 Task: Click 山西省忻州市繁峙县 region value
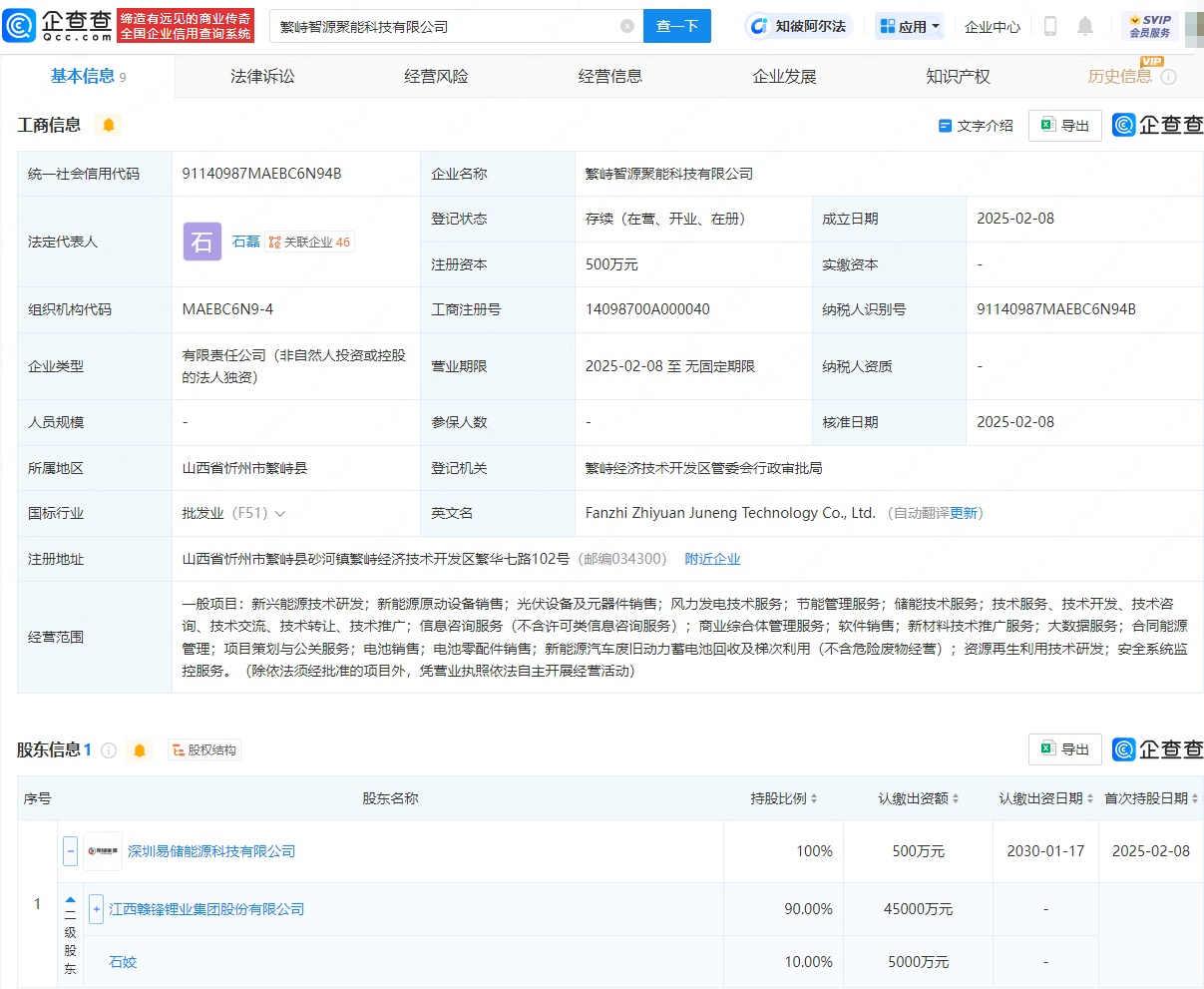(x=244, y=468)
